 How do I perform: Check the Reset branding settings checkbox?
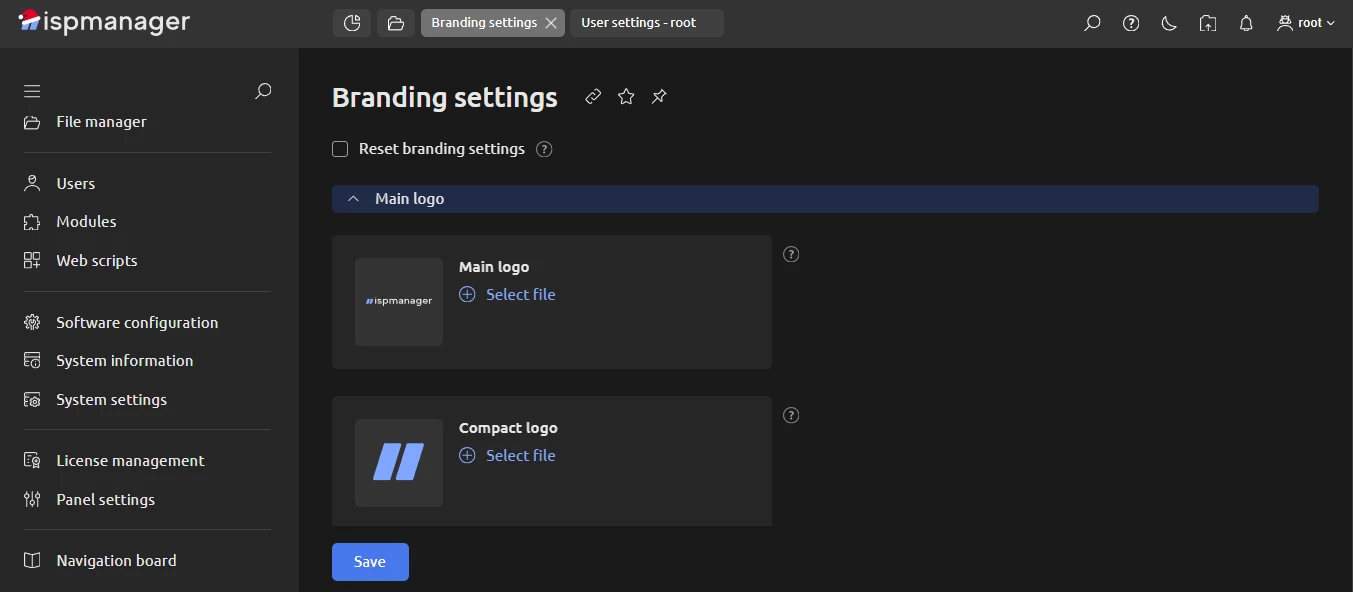340,148
